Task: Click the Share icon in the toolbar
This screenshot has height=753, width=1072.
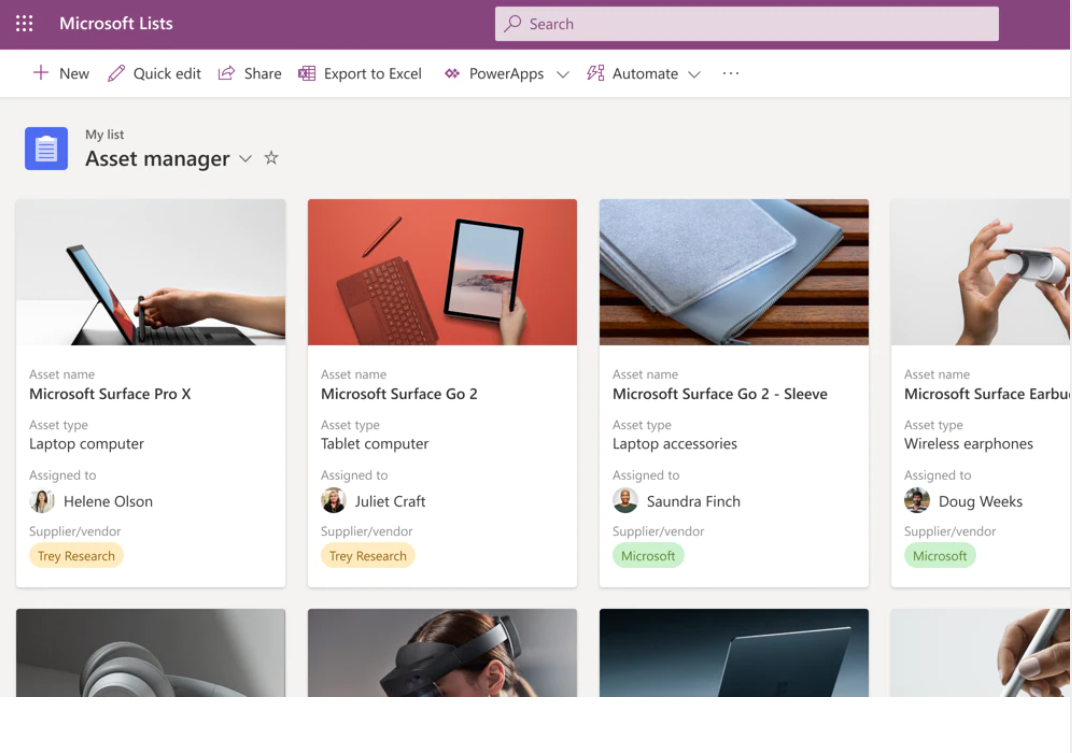Action: click(225, 72)
